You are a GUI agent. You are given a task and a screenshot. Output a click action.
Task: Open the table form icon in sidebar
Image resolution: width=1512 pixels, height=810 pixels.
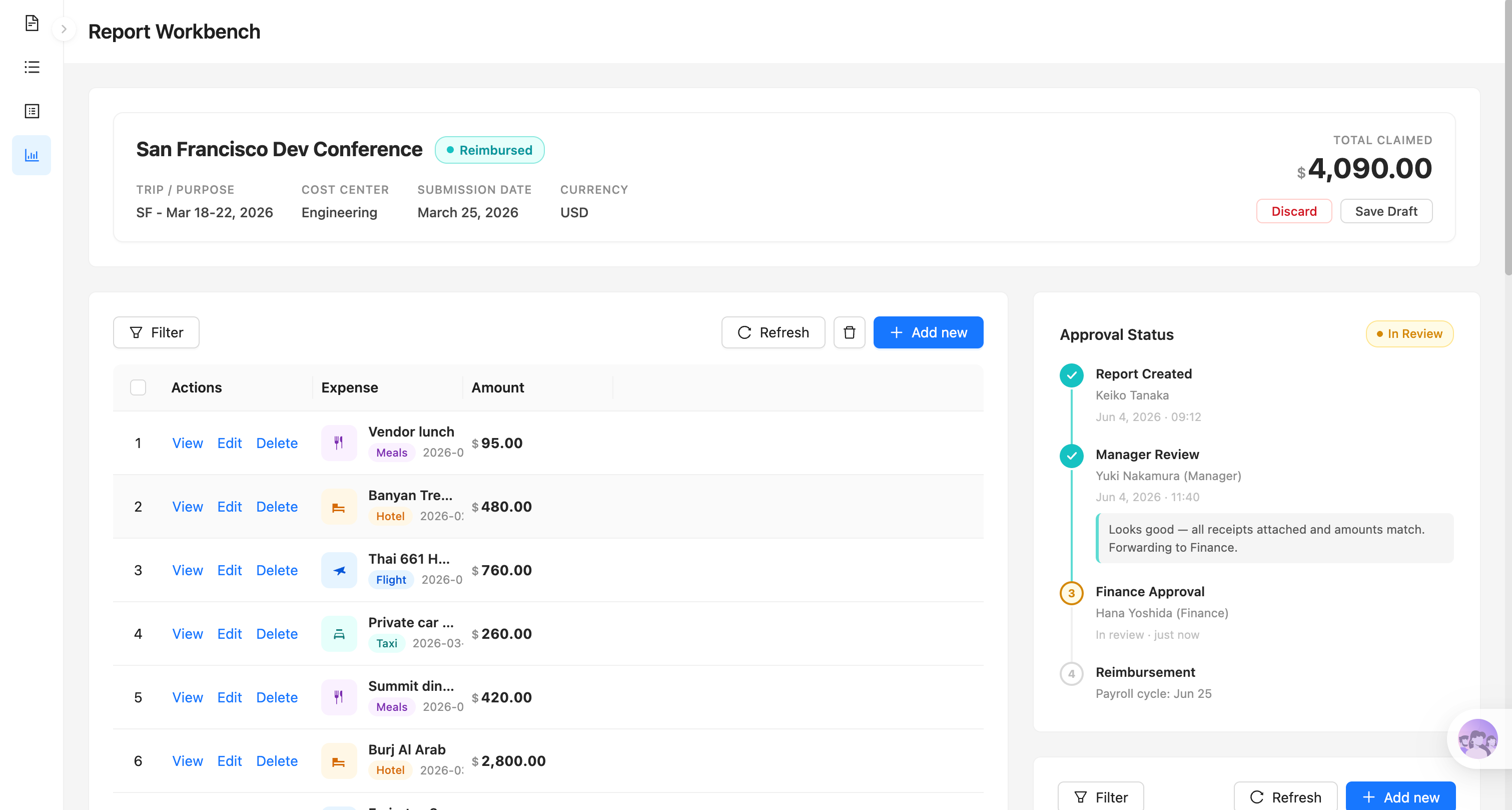(x=32, y=111)
